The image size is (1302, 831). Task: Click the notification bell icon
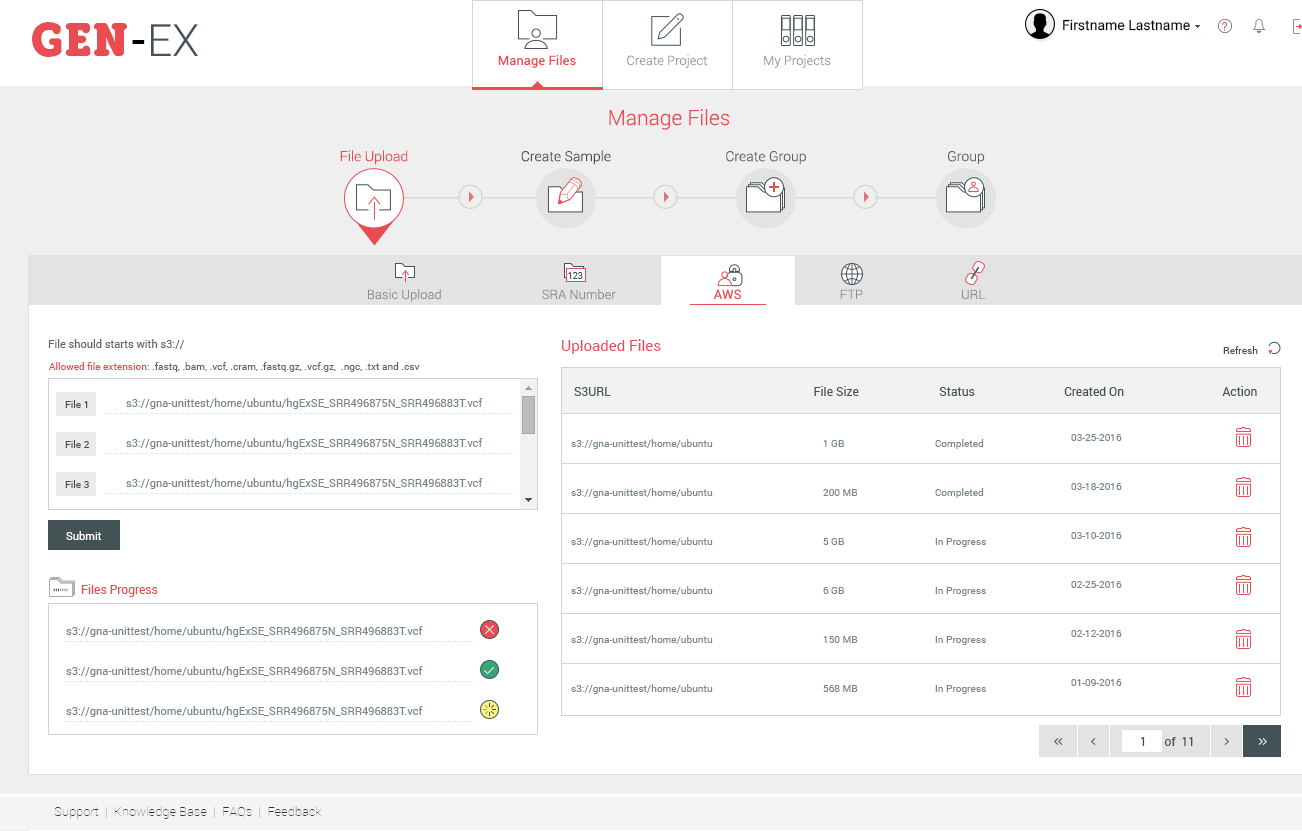point(1259,26)
